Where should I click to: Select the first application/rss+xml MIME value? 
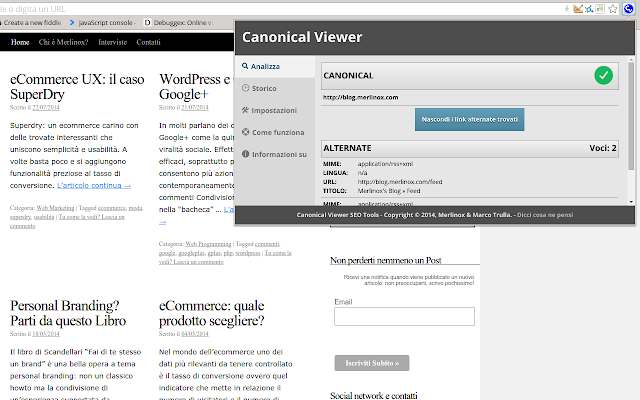point(385,164)
